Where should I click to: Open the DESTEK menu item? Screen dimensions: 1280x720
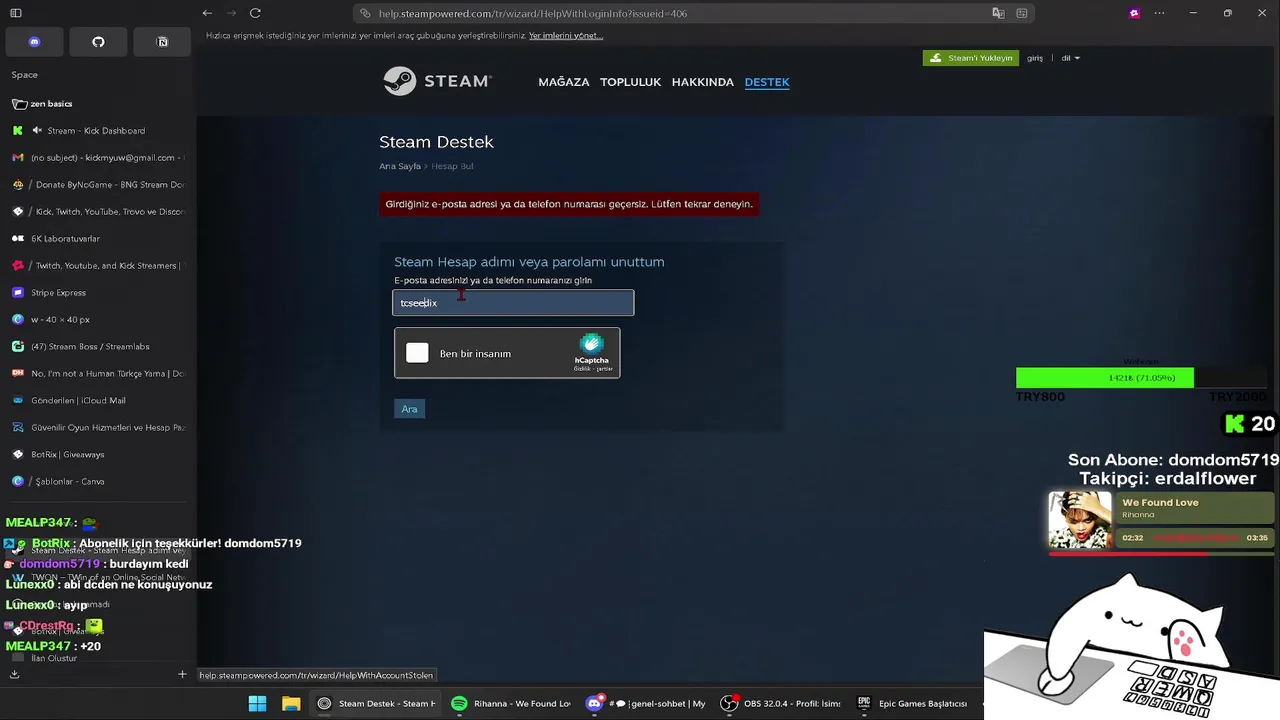(767, 82)
